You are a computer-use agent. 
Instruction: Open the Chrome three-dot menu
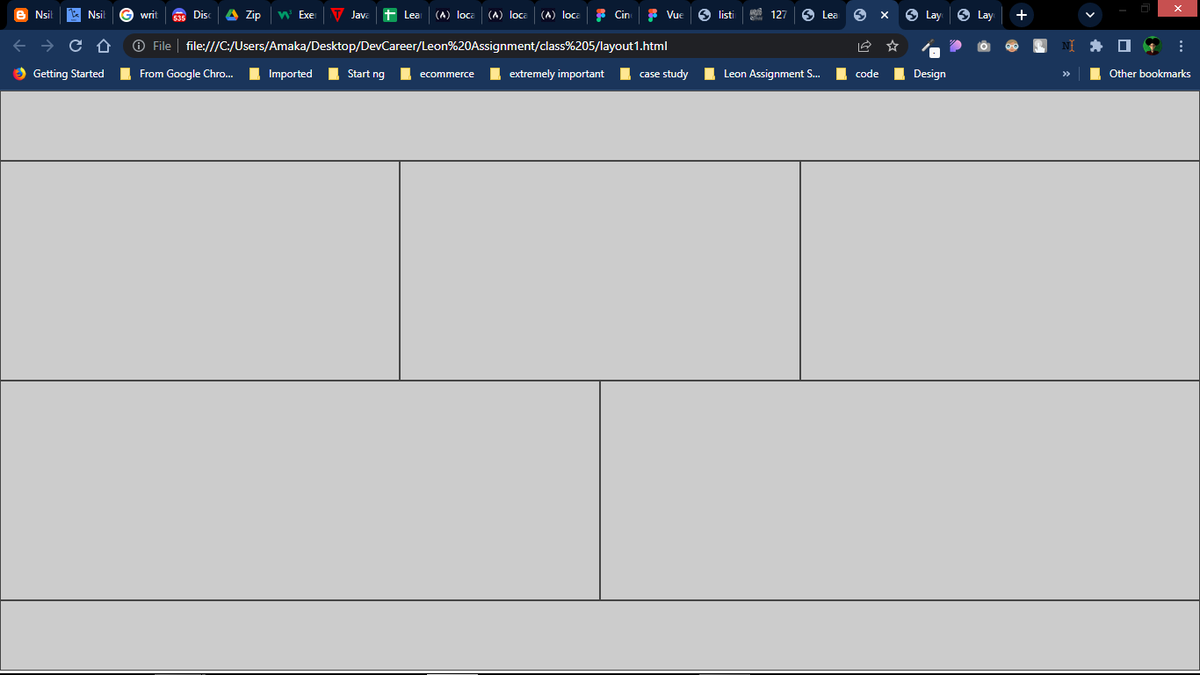[1181, 46]
